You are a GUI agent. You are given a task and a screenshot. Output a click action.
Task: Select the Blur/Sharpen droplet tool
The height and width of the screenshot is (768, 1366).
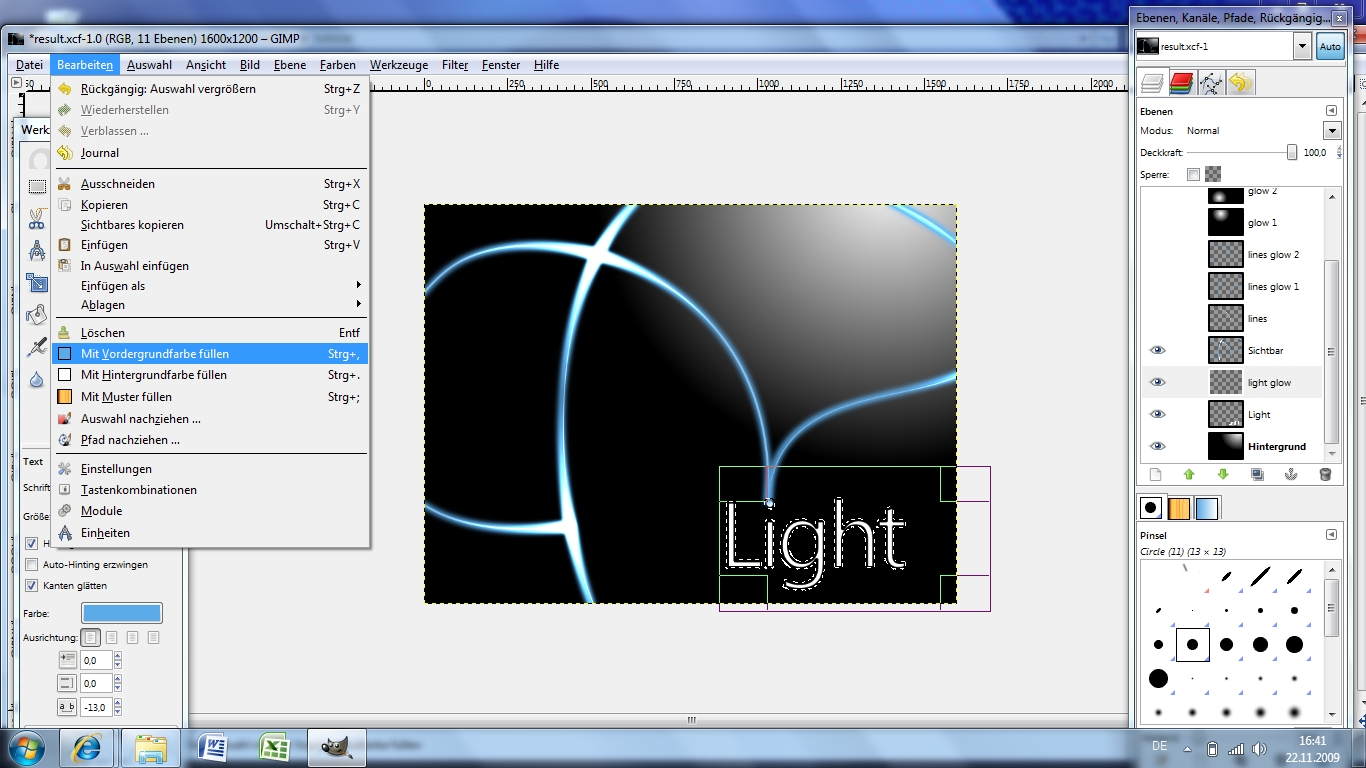(37, 379)
